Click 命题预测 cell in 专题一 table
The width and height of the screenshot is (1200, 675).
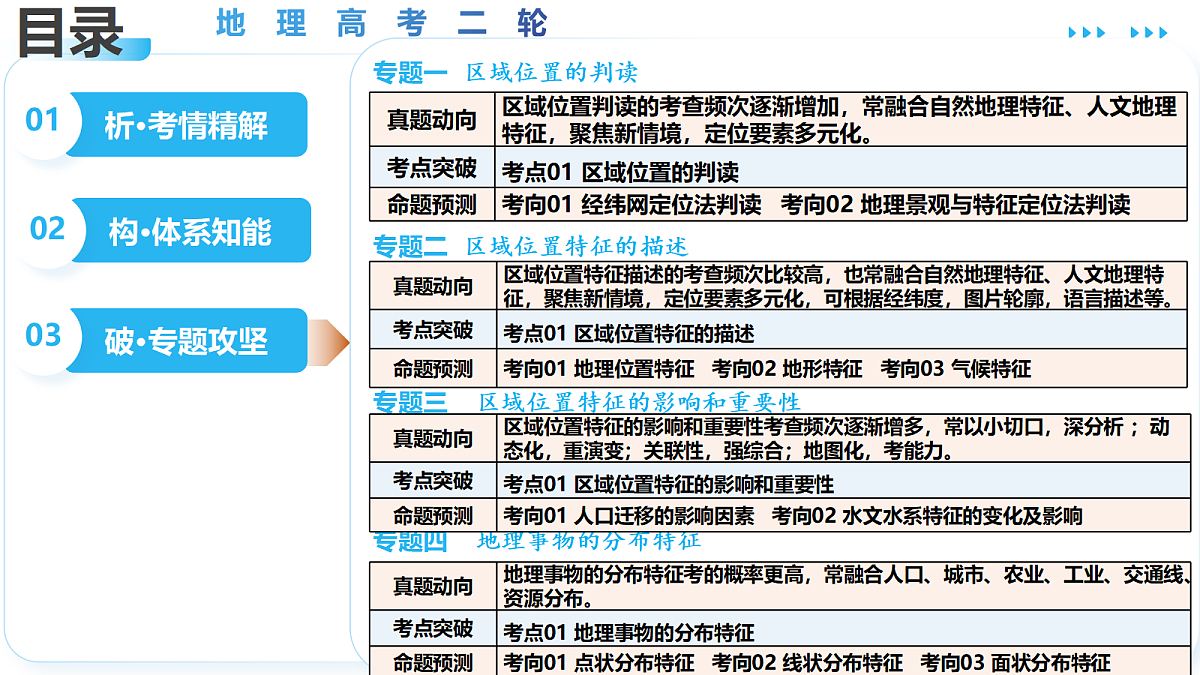pyautogui.click(x=432, y=205)
